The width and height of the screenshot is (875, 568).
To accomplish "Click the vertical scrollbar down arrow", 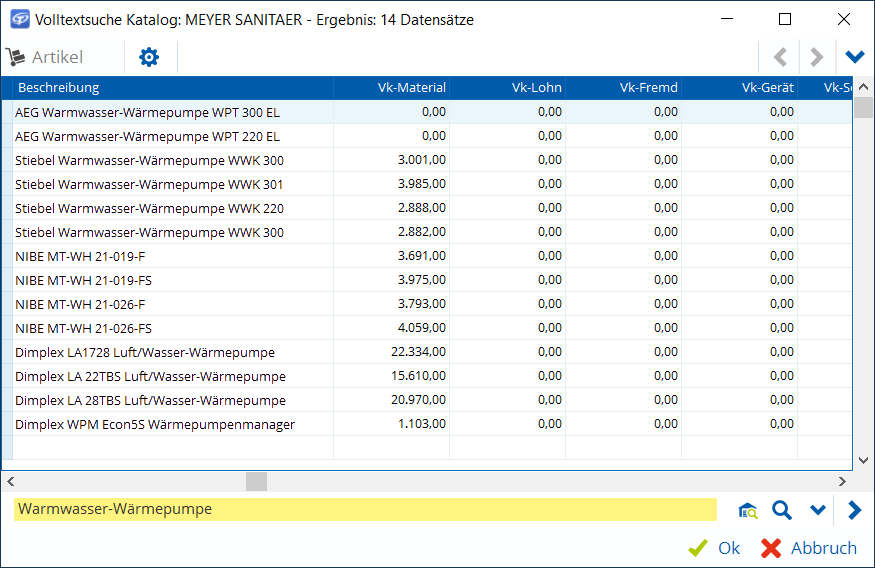I will (x=863, y=460).
